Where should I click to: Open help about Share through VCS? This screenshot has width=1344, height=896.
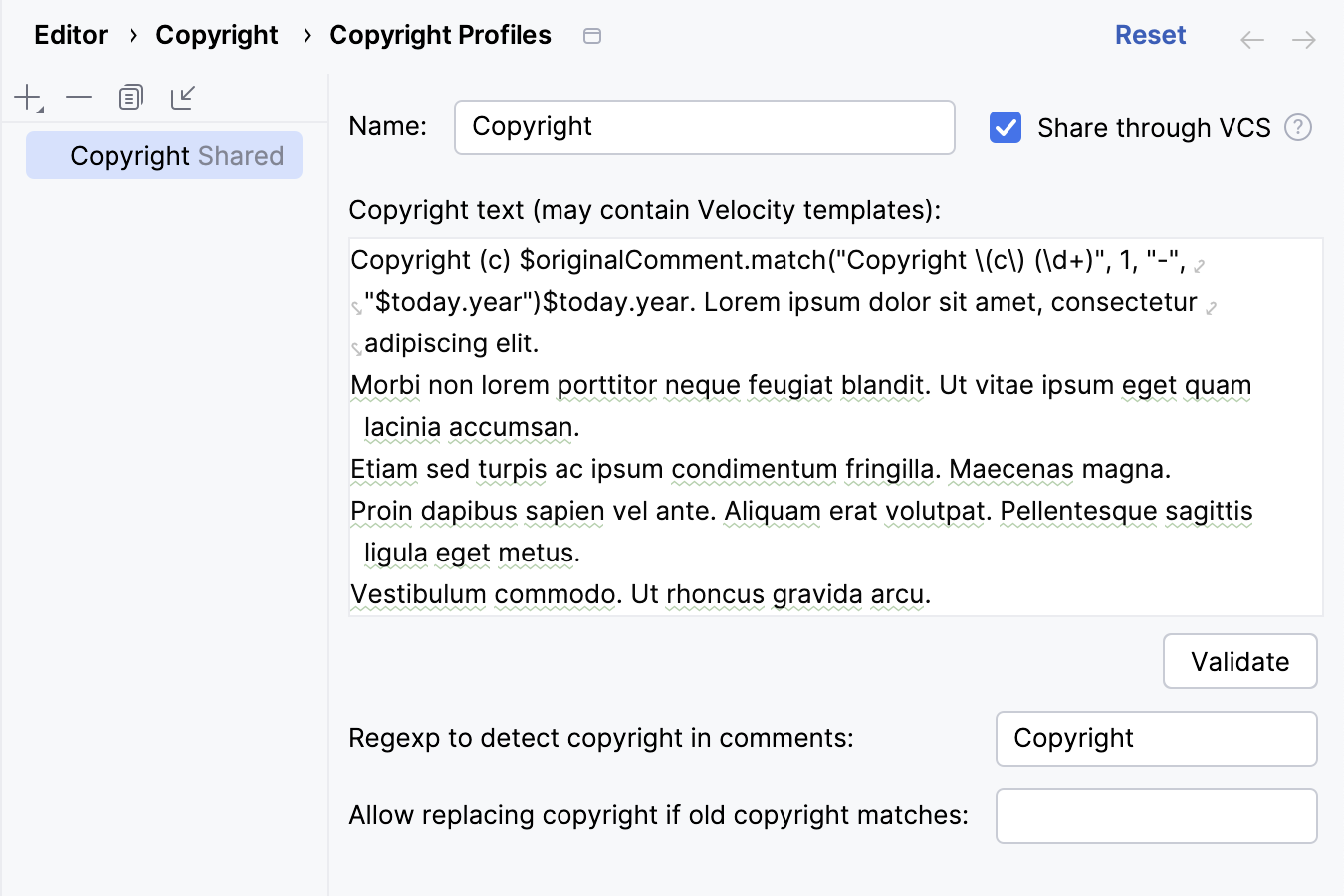tap(1299, 127)
